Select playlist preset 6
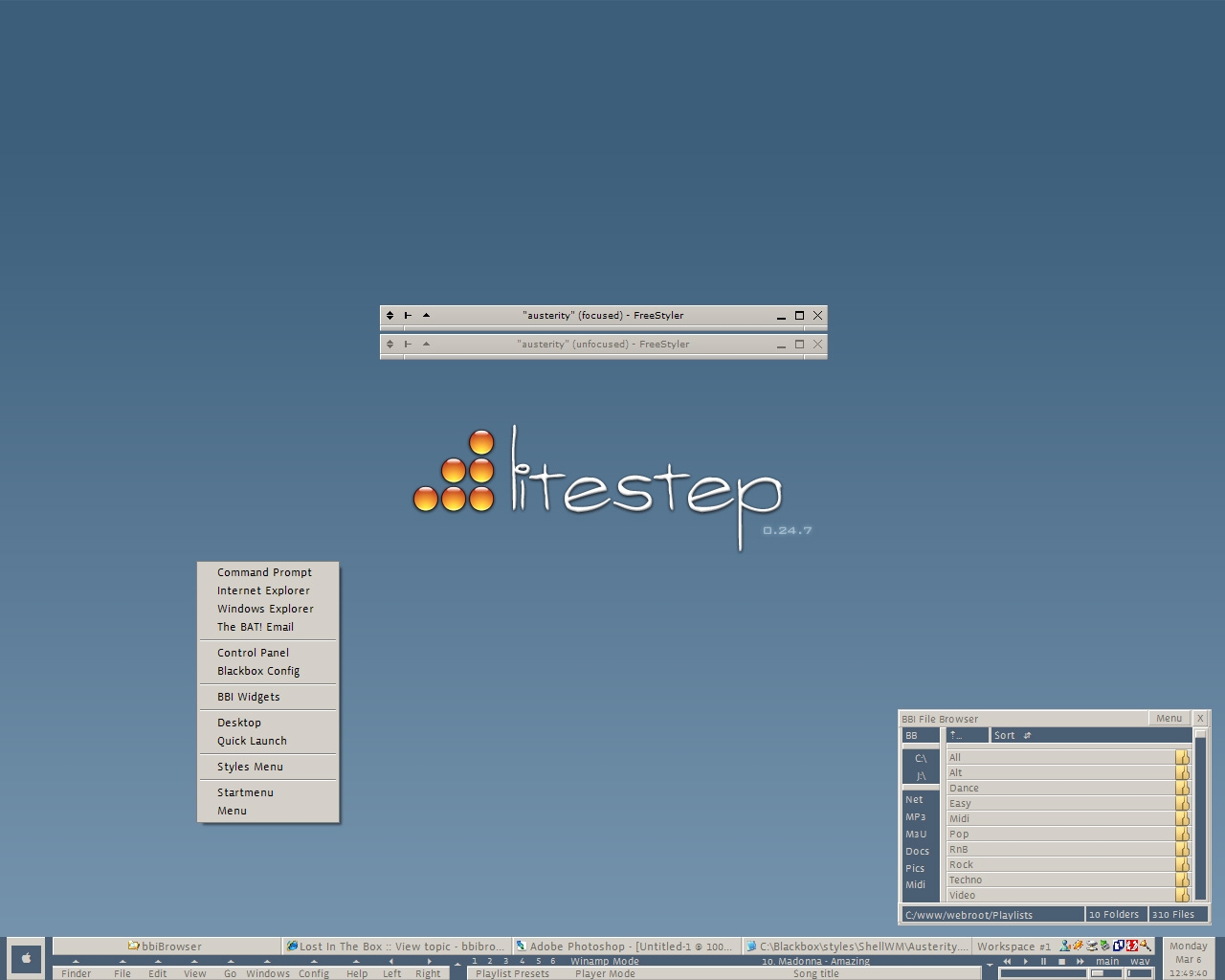1225x980 pixels. [x=552, y=961]
